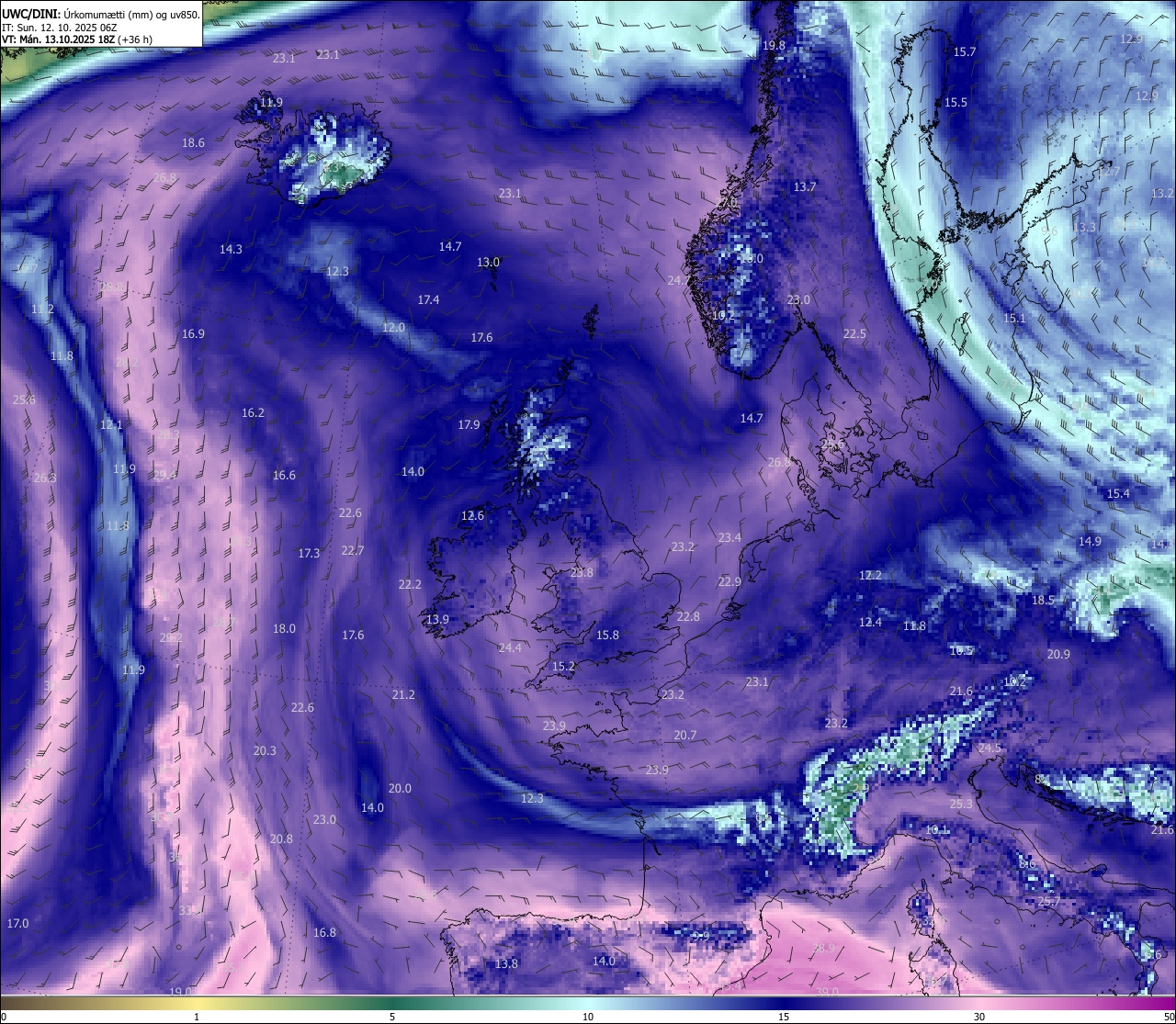
Task: Click the map value 15.5
Action: pyautogui.click(x=956, y=103)
